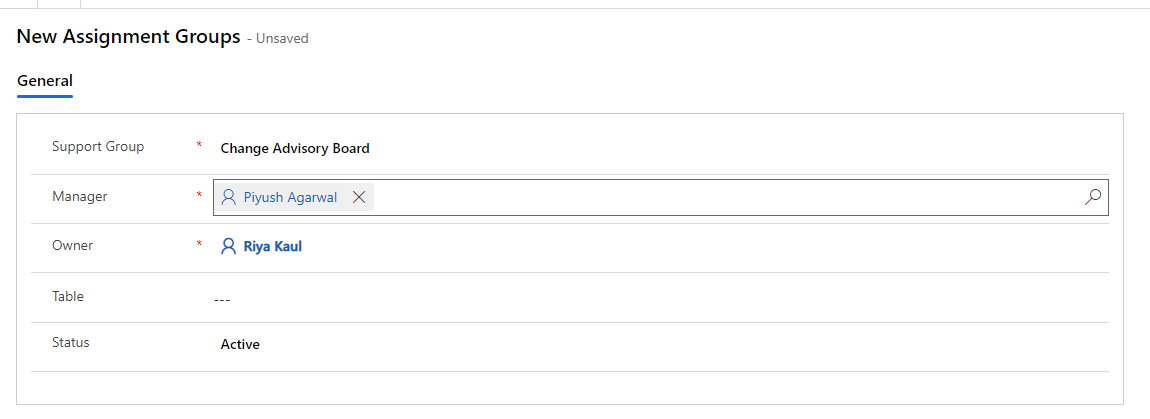
Task: Edit the Change Advisory Board name field
Action: (x=660, y=148)
